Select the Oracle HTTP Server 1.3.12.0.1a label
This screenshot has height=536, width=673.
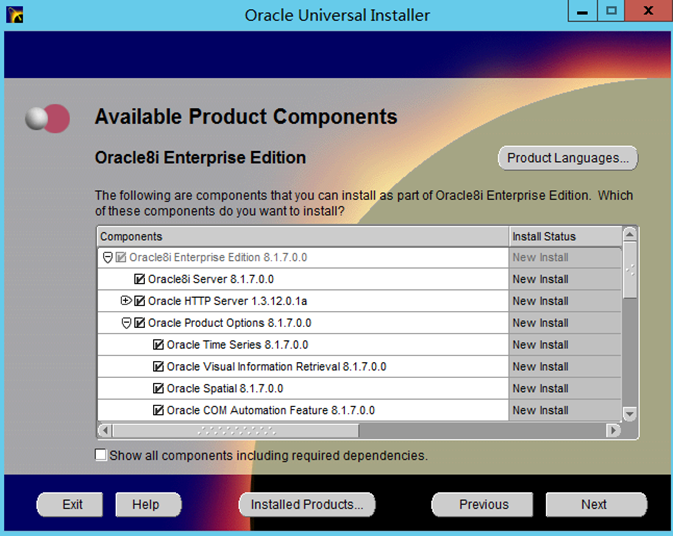[x=227, y=301]
